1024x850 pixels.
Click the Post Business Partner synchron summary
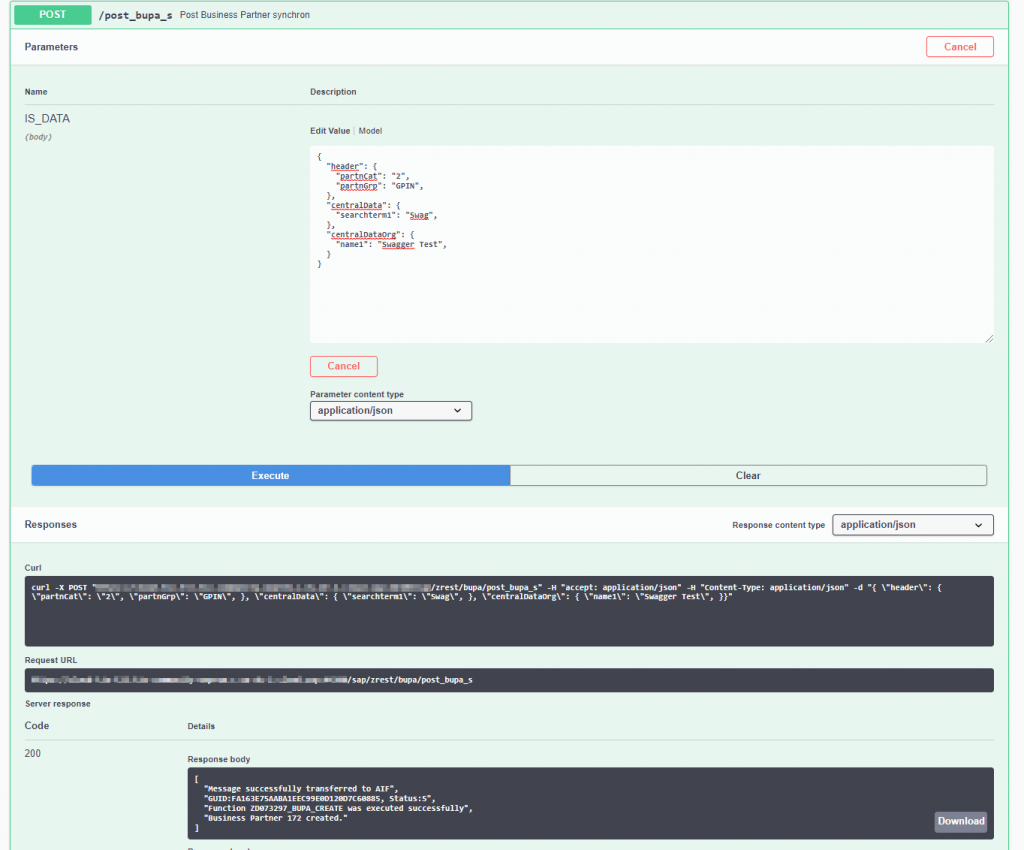click(x=245, y=14)
